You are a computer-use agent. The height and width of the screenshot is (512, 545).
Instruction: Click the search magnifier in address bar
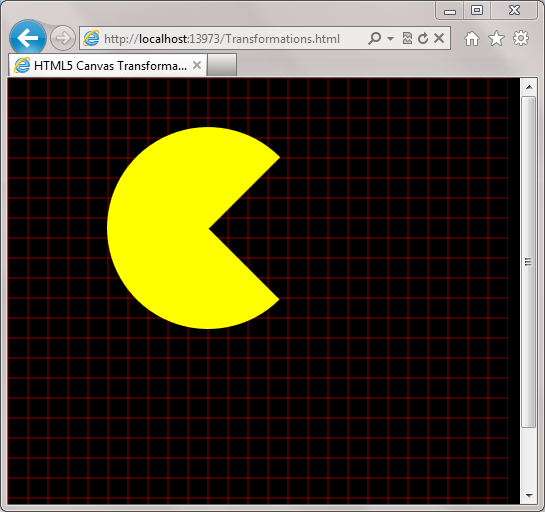pyautogui.click(x=375, y=38)
